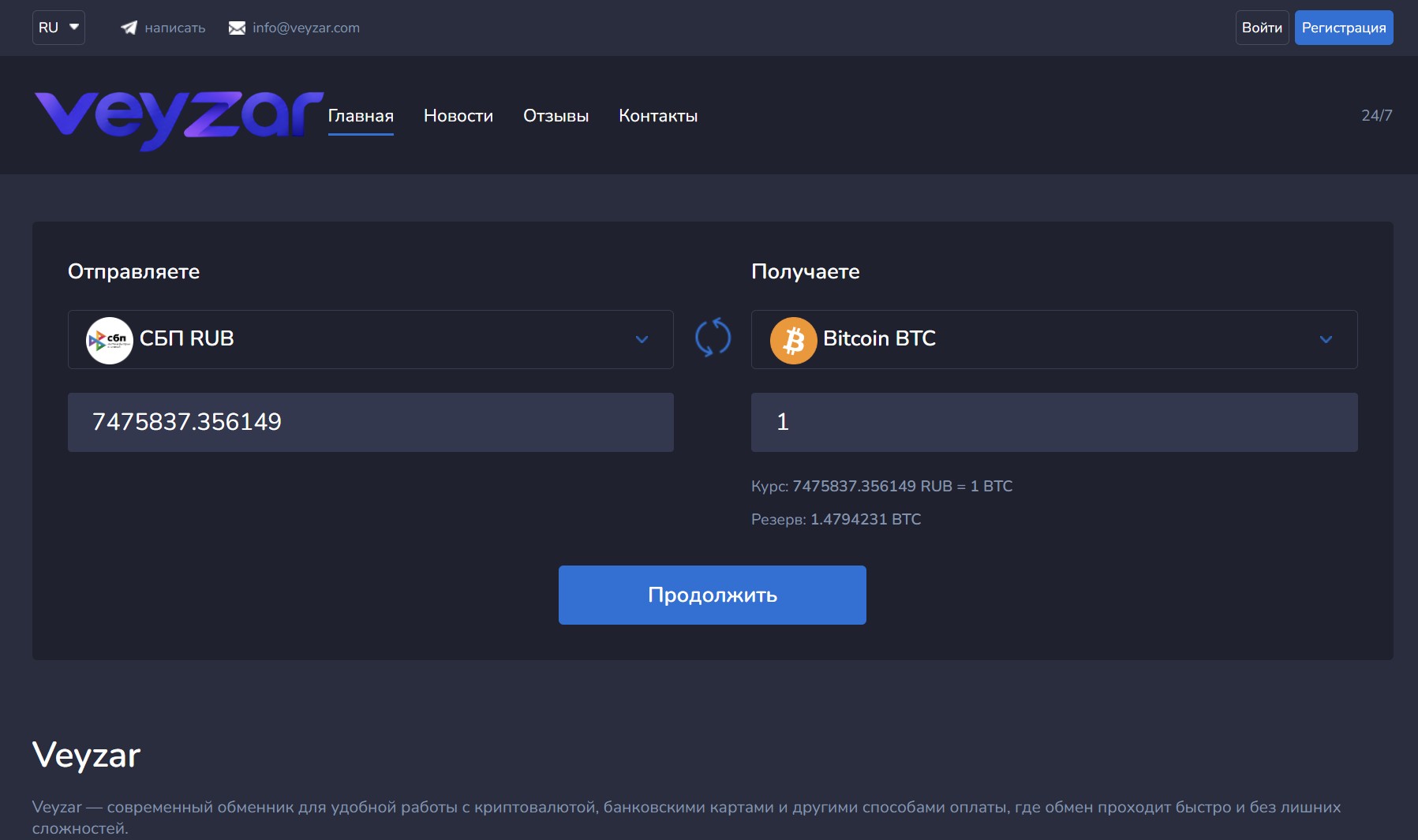
Task: Click the Резерв 1.4794231 BTC text
Action: (x=836, y=519)
